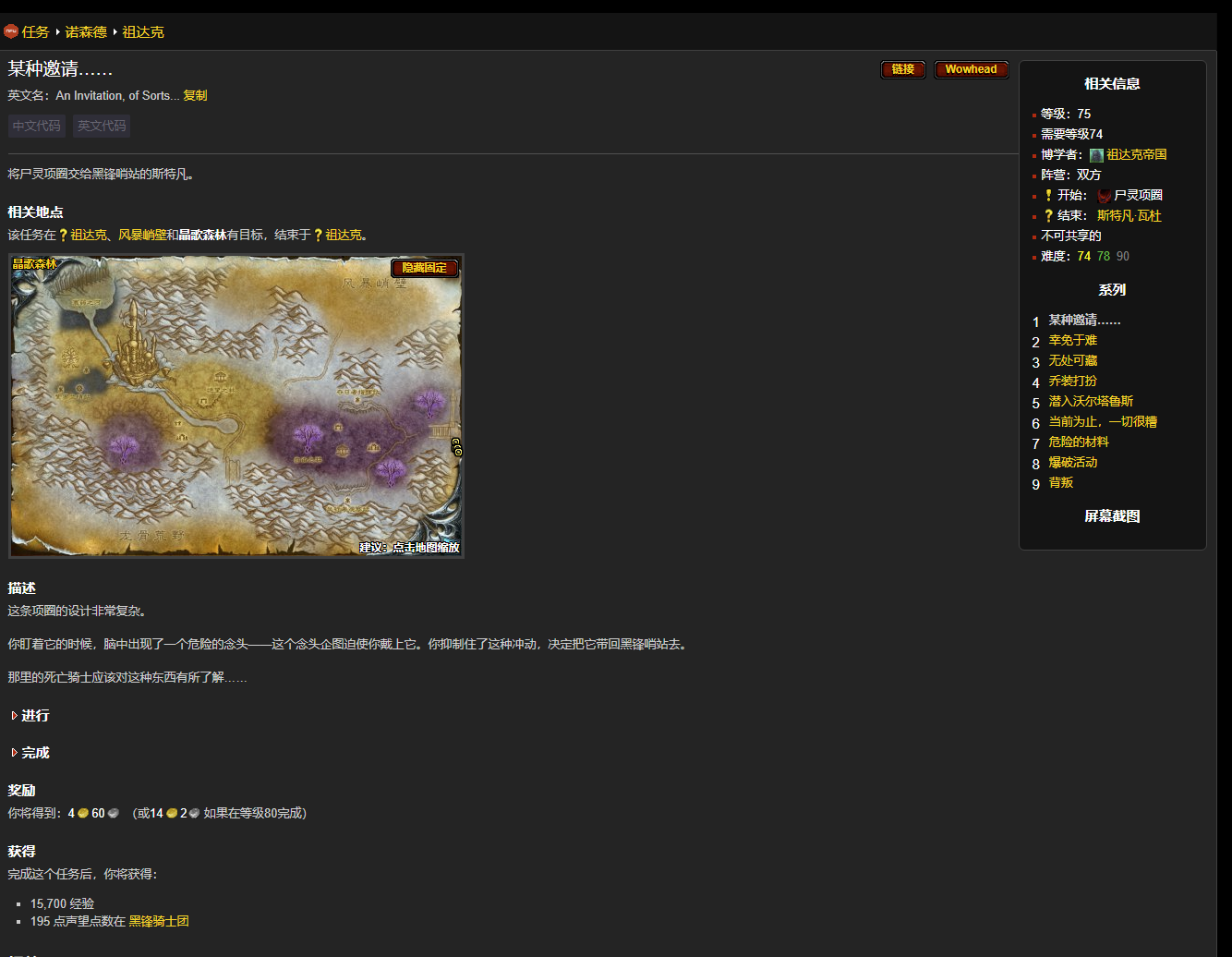The height and width of the screenshot is (957, 1232).
Task: Toggle the 隐藏固定 map pin button
Action: [424, 268]
